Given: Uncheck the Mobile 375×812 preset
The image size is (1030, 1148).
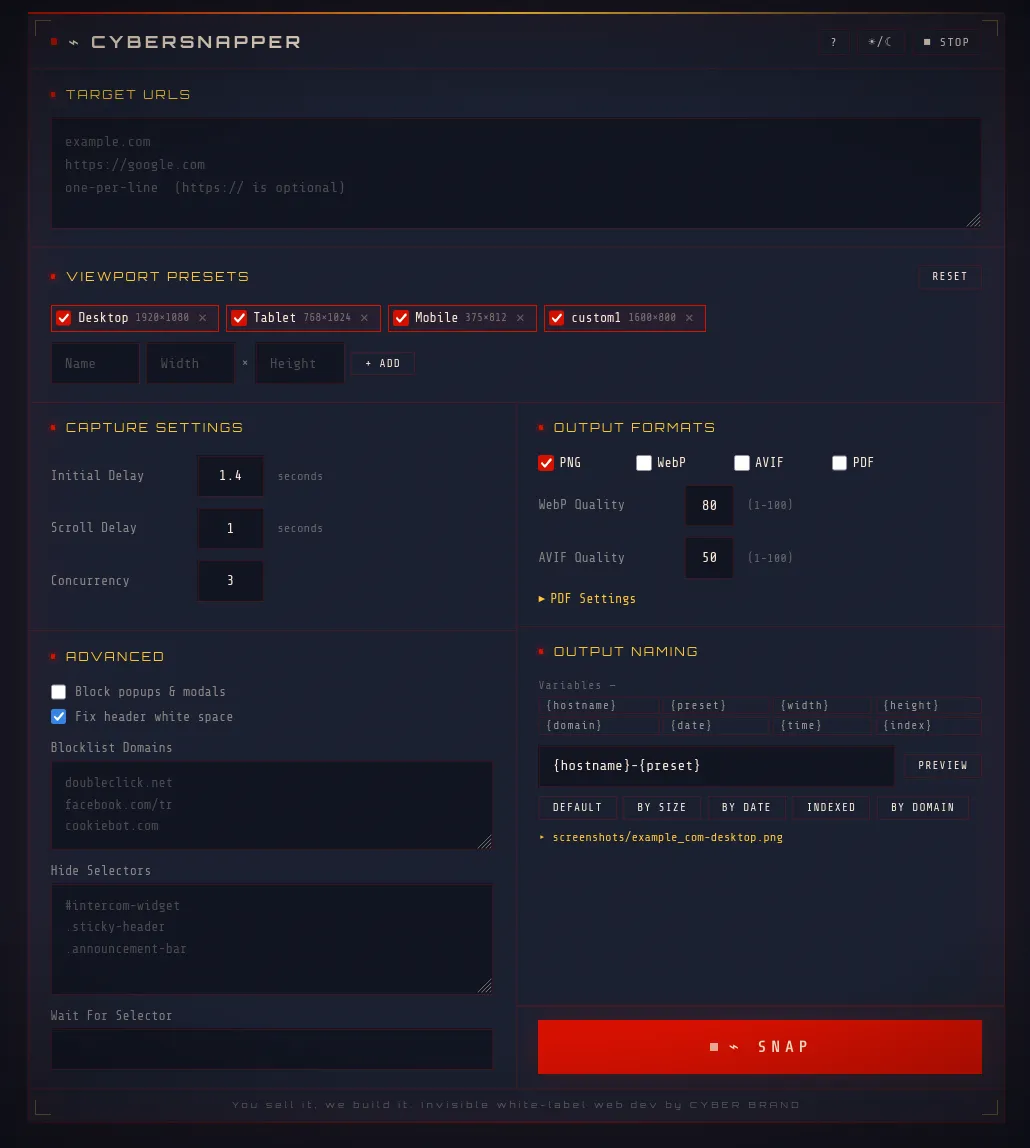Looking at the screenshot, I should click(x=400, y=318).
